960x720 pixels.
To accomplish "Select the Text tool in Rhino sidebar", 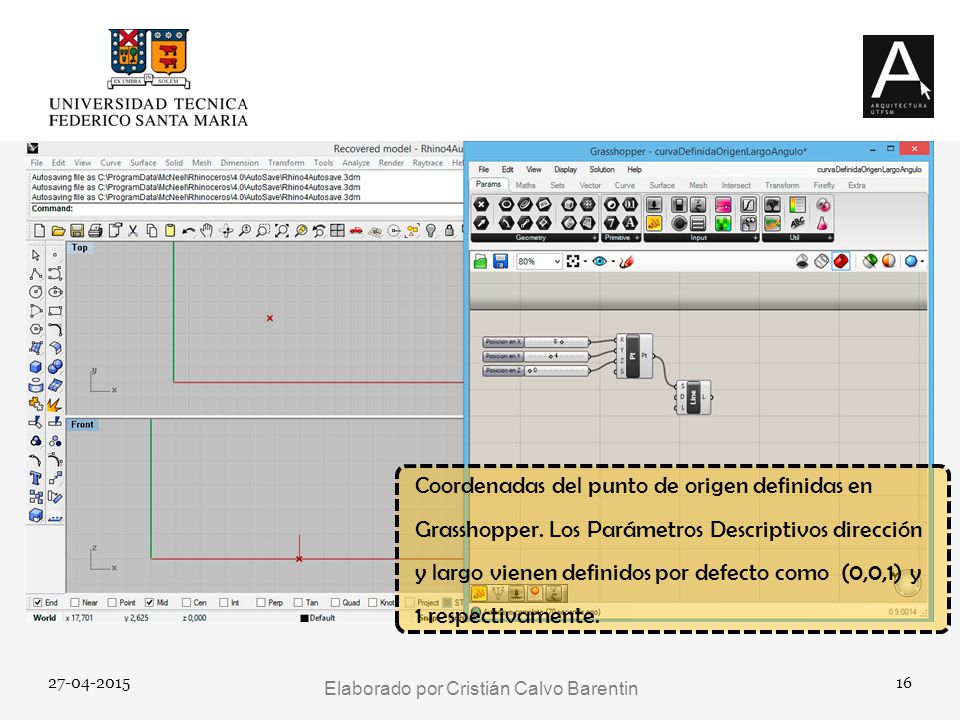I will tap(36, 478).
